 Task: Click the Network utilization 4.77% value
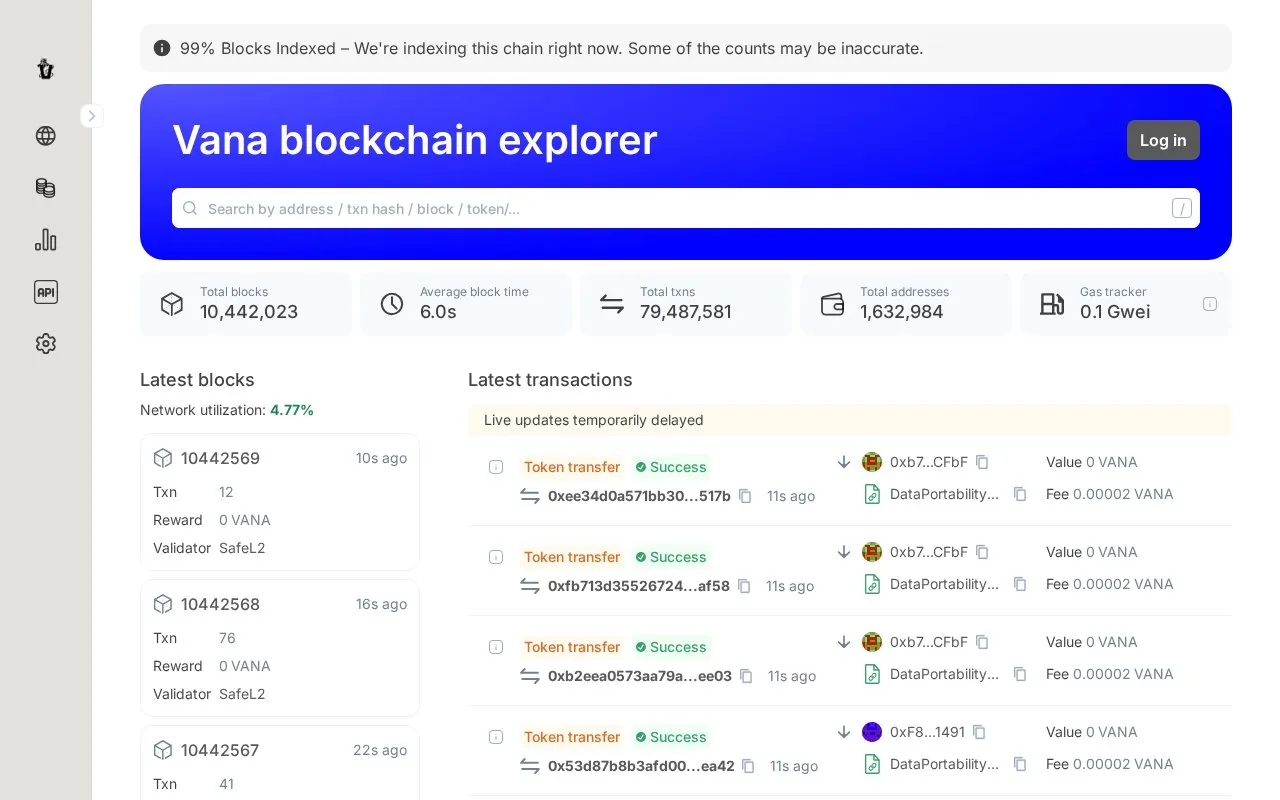click(292, 410)
